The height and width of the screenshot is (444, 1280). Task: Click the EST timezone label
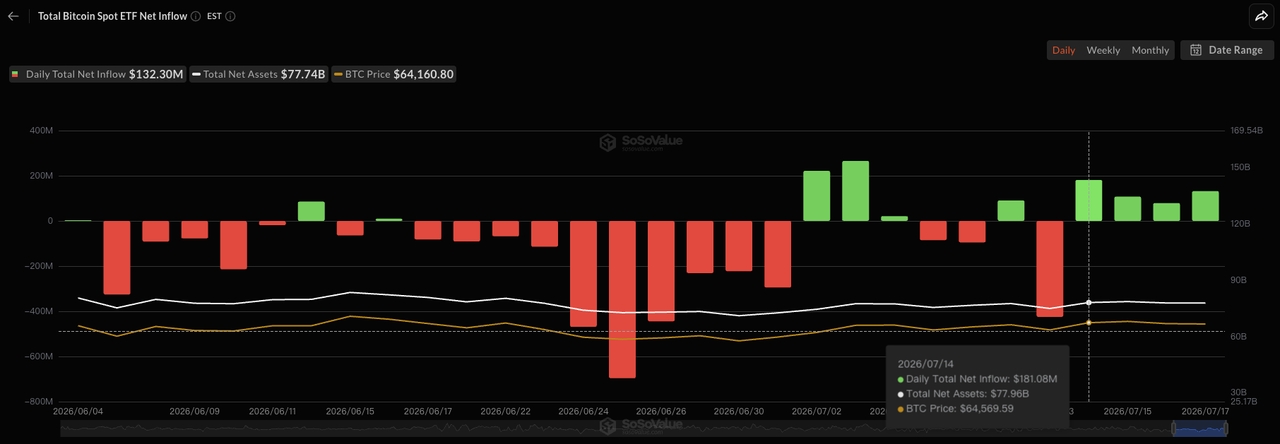pos(214,17)
